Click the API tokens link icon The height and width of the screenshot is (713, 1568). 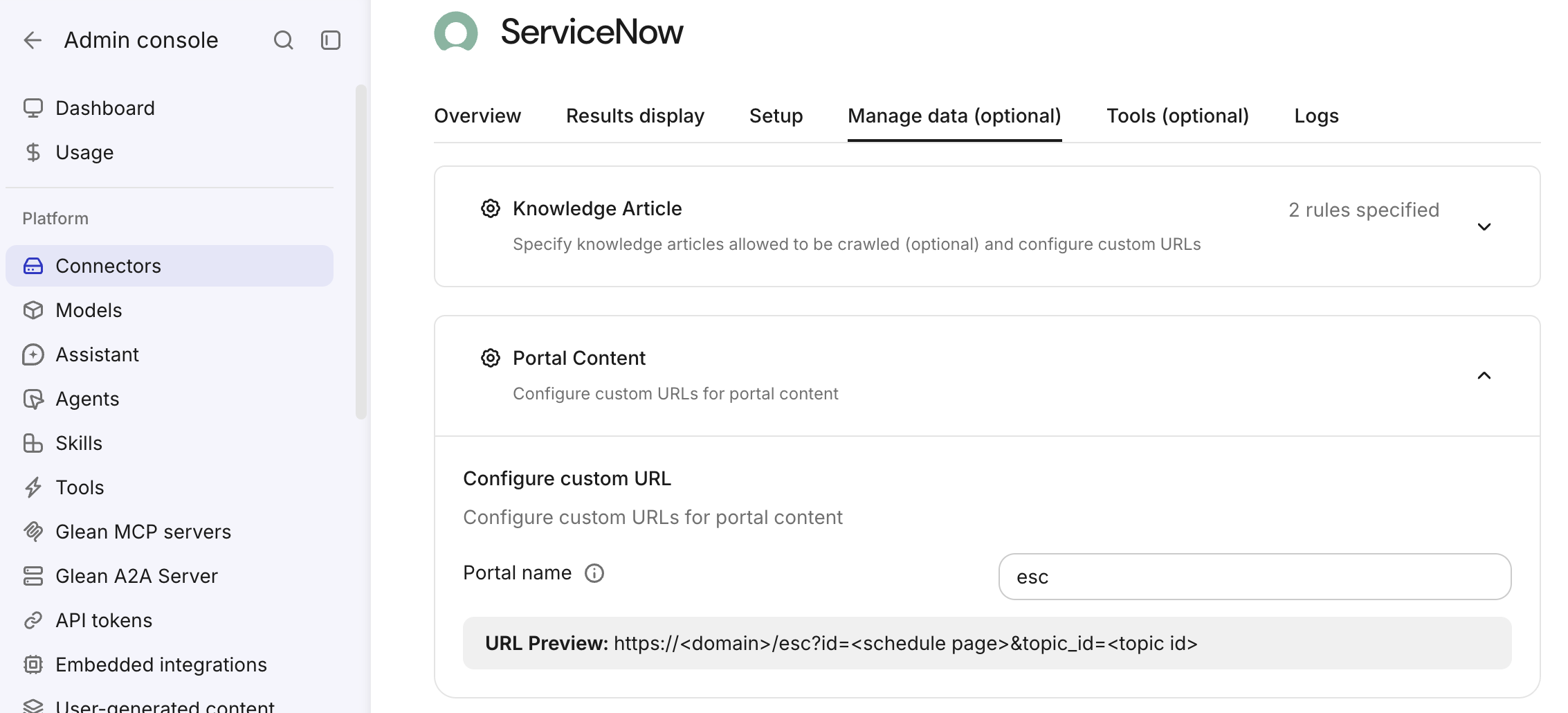[33, 620]
